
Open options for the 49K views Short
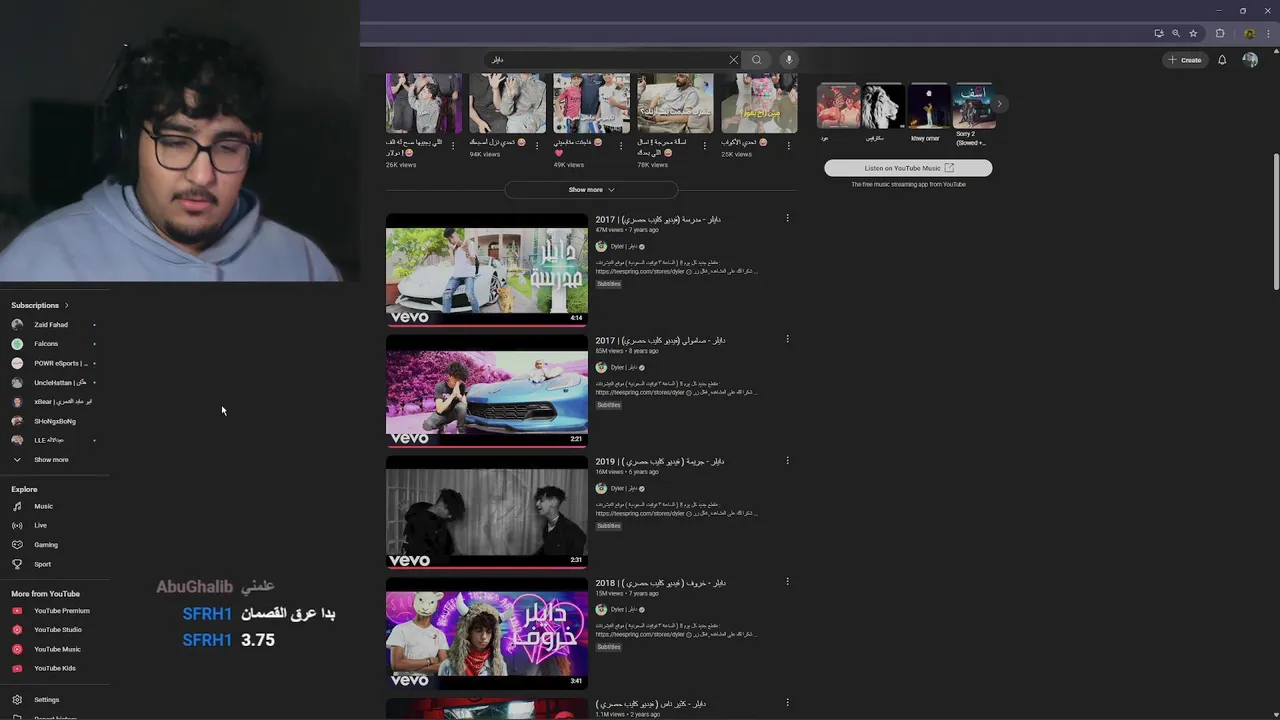[x=621, y=145]
